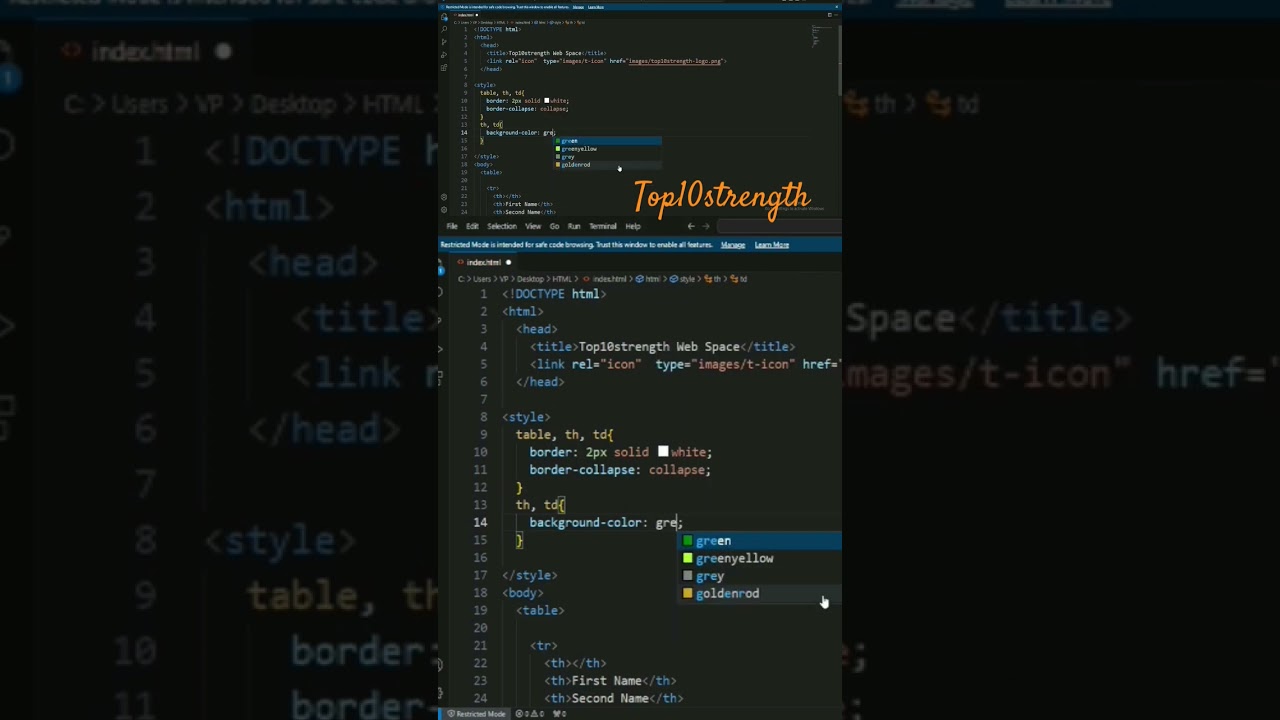
Task: Click command center search box beside arrows
Action: (779, 226)
